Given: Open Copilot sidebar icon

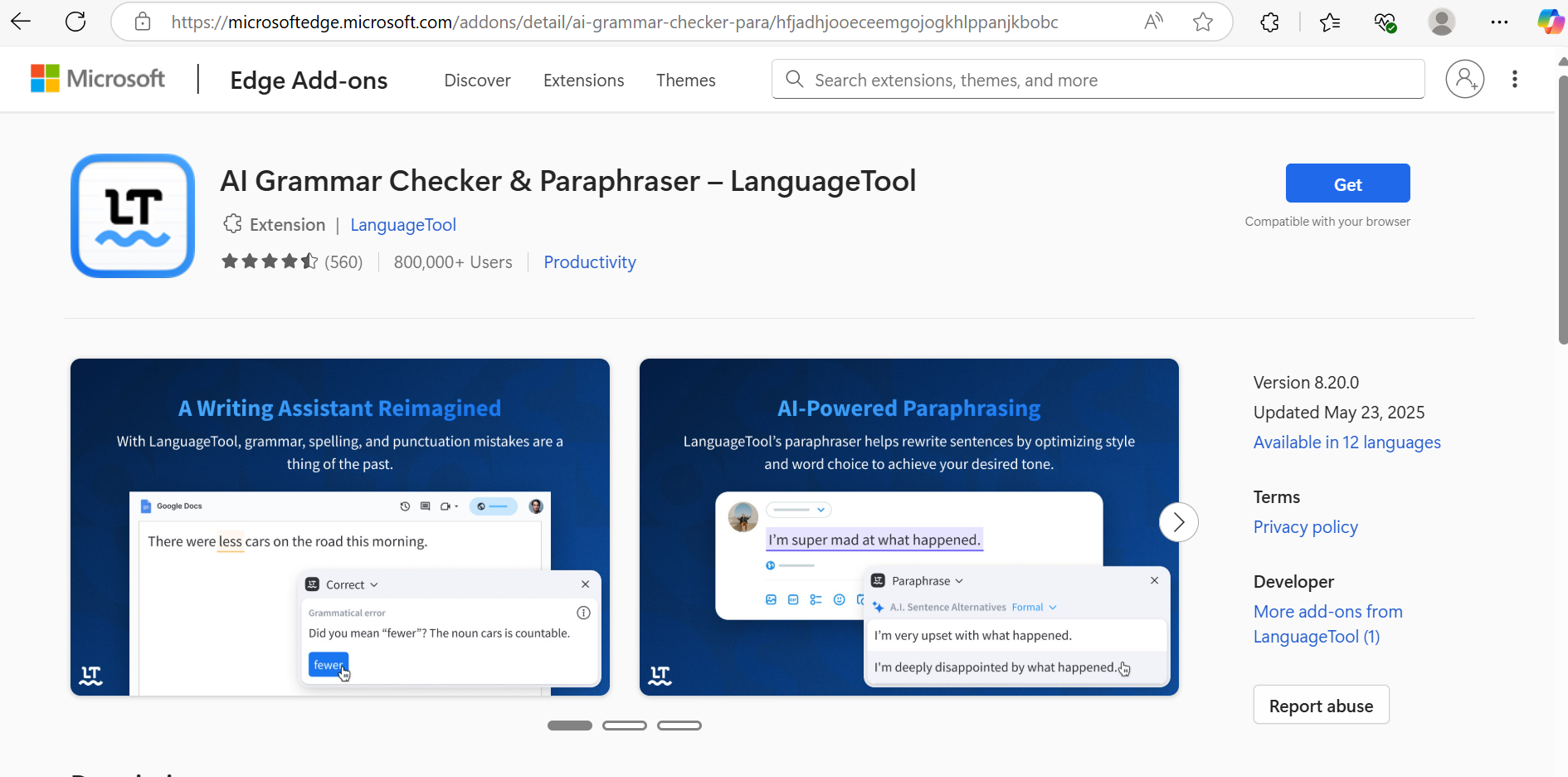Looking at the screenshot, I should pos(1551,22).
